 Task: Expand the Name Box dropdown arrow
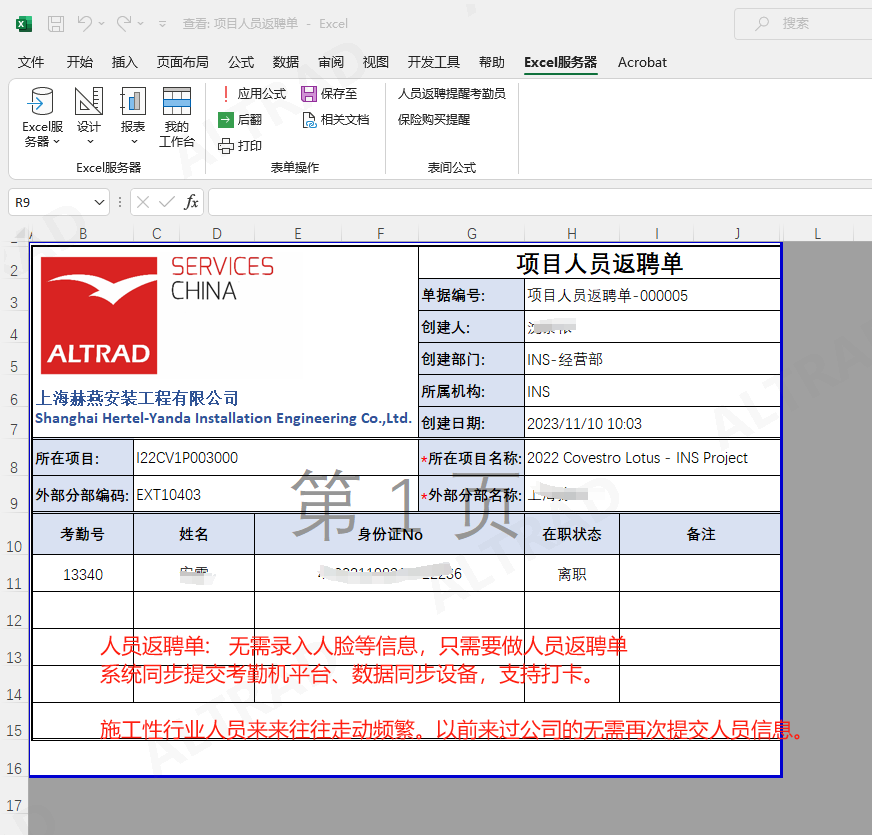pos(99,203)
